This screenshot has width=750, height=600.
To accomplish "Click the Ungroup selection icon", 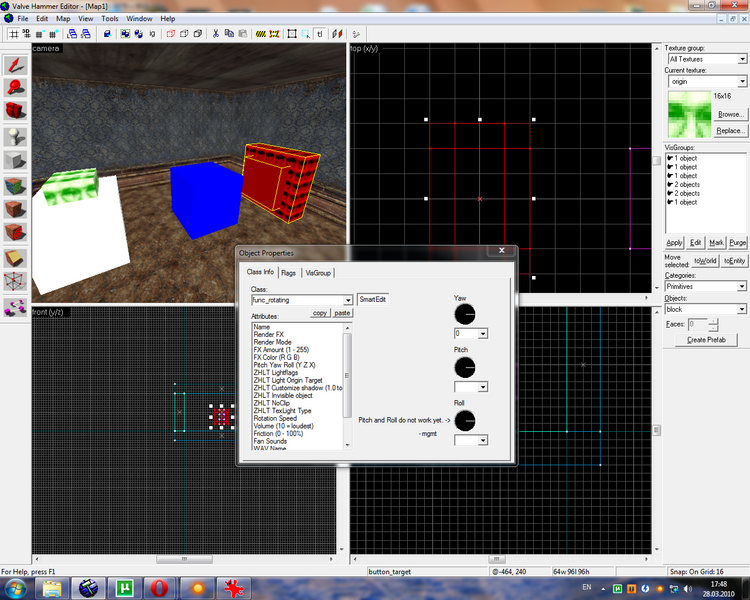I will [x=139, y=34].
